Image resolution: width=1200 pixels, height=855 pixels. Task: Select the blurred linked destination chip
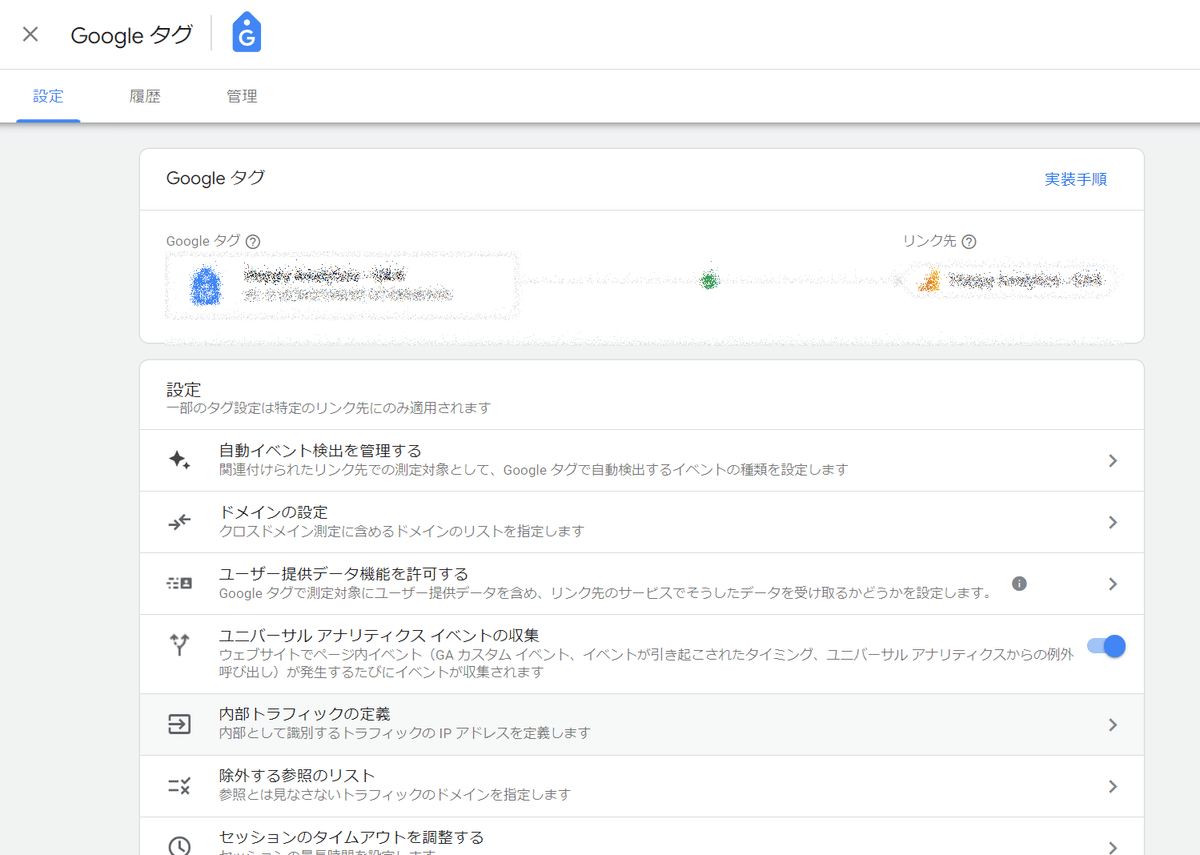point(1010,281)
